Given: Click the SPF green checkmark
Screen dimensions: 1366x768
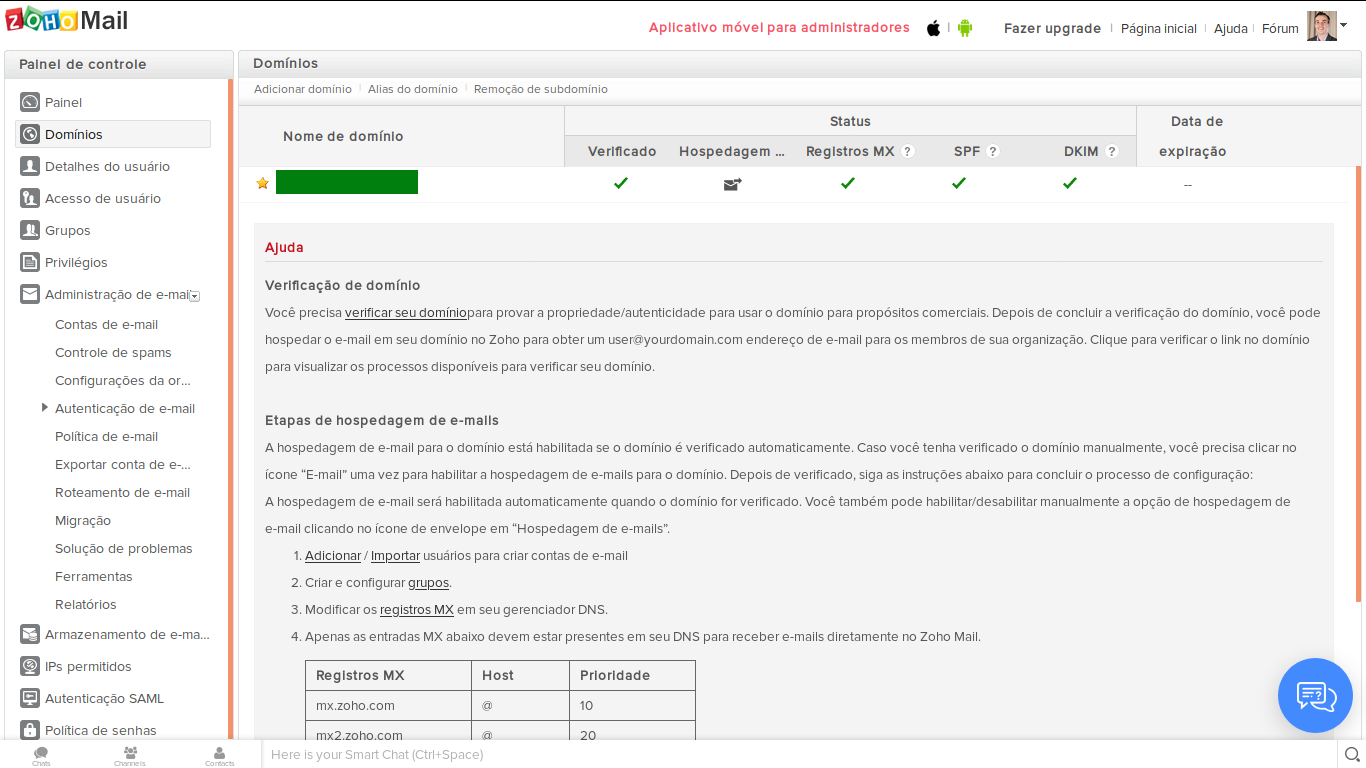Looking at the screenshot, I should pyautogui.click(x=959, y=183).
